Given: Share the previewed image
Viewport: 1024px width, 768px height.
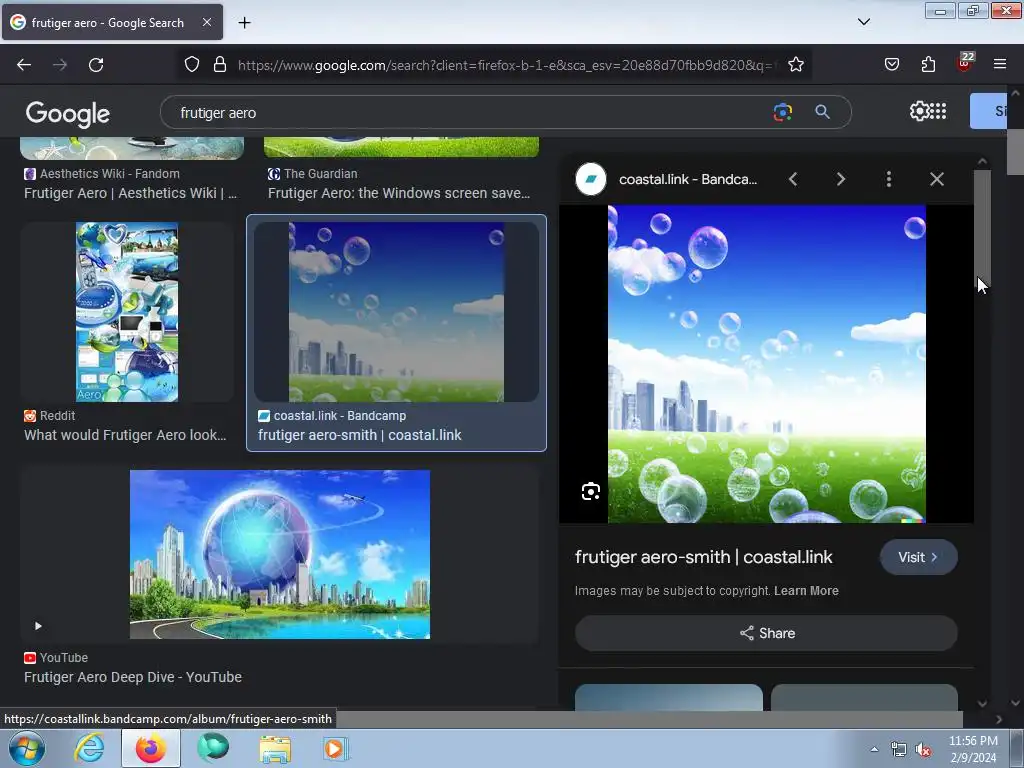Looking at the screenshot, I should [766, 633].
